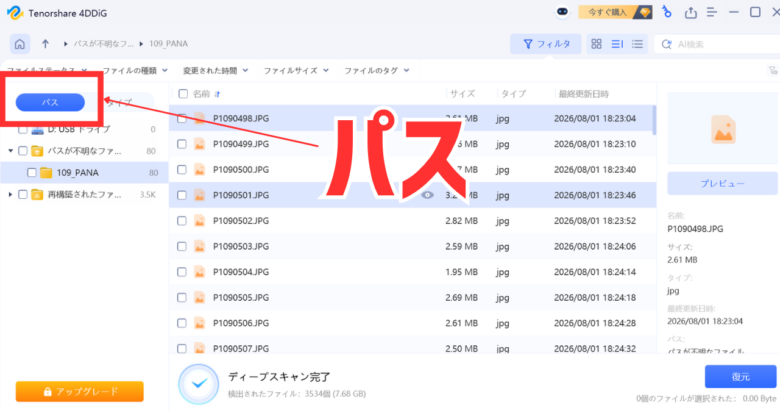Select the P1090507.JPG file name
The image size is (780, 410).
tap(241, 348)
